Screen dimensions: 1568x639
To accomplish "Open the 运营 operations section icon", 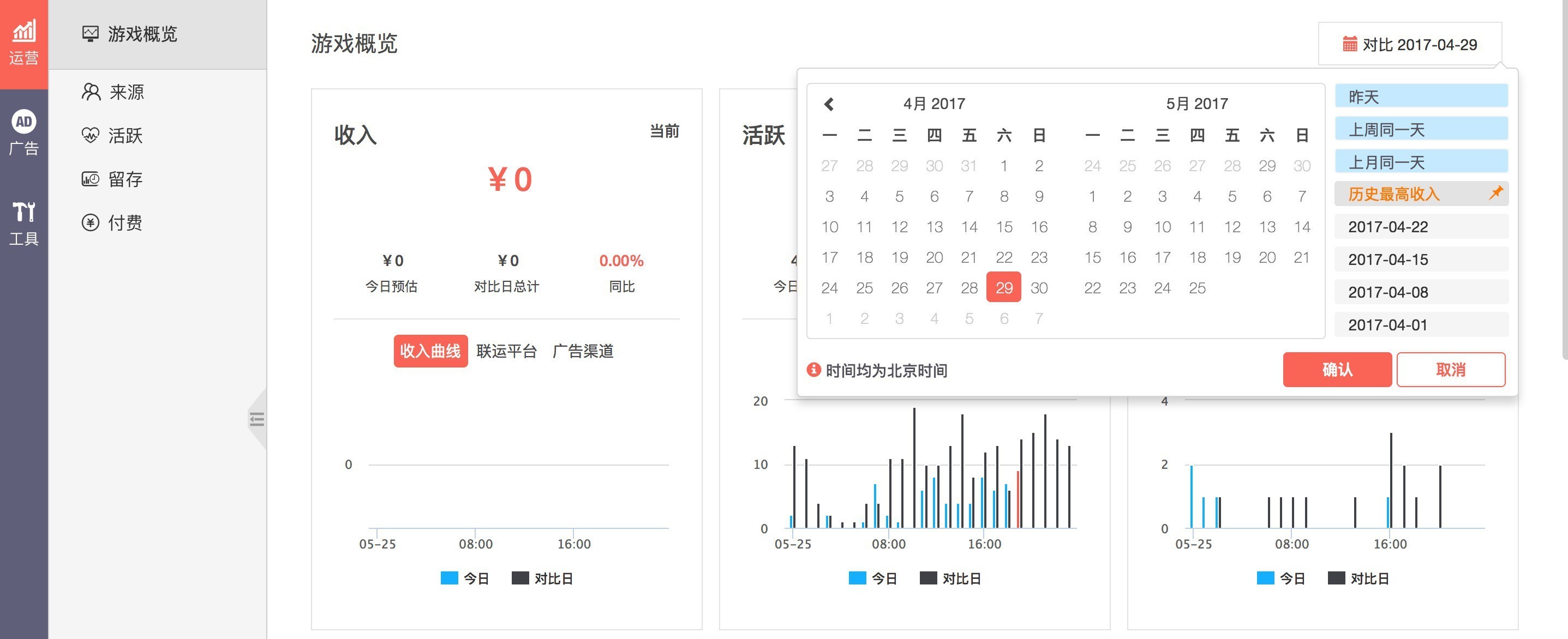I will coord(24,43).
